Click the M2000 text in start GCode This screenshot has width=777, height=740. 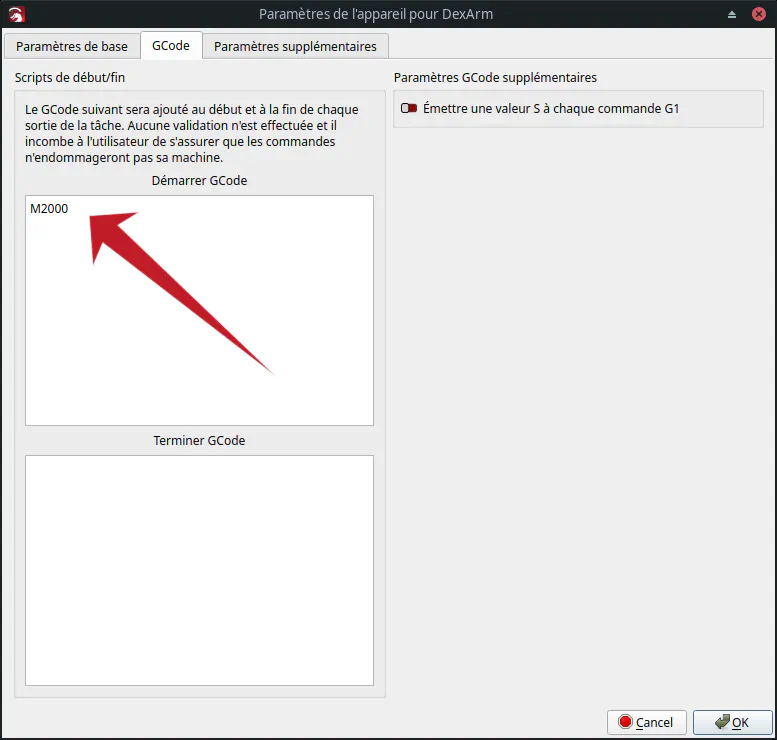pos(49,209)
